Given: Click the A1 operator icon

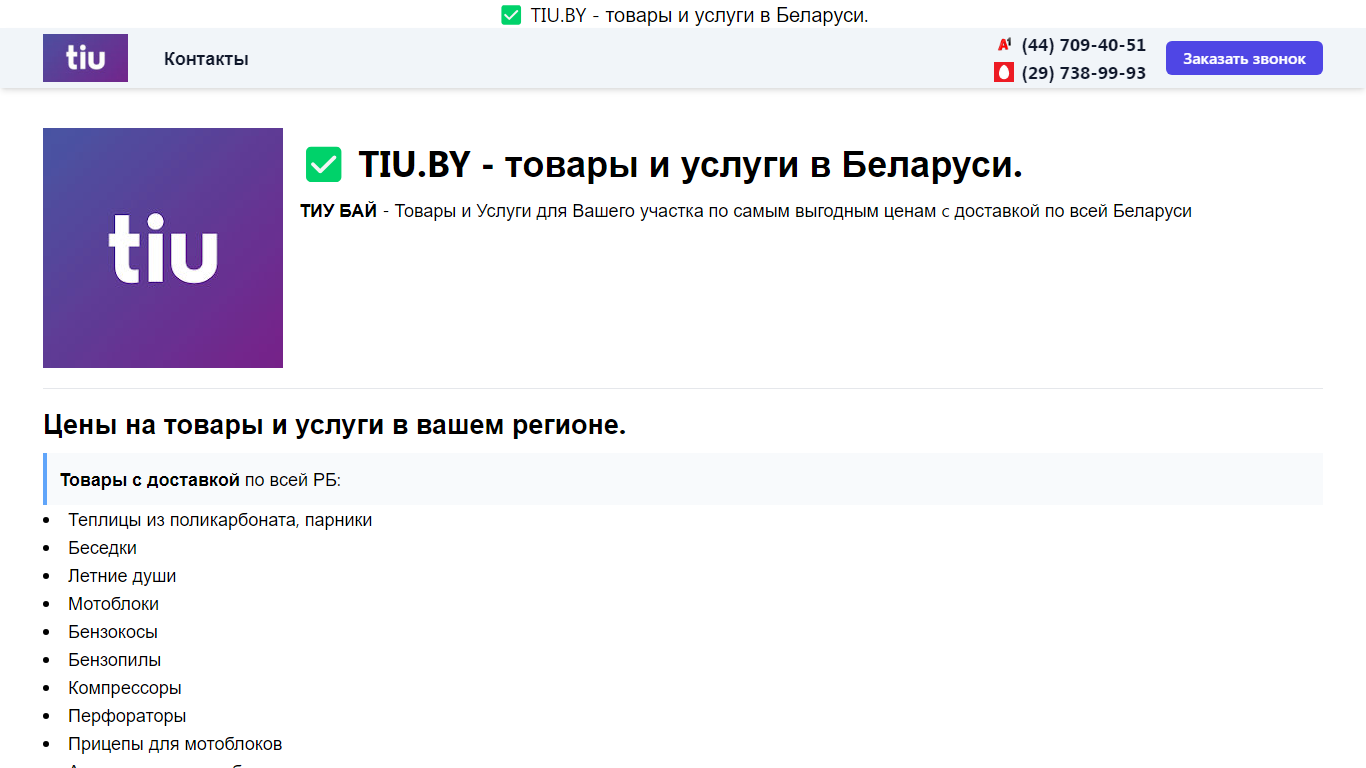Looking at the screenshot, I should click(1004, 45).
